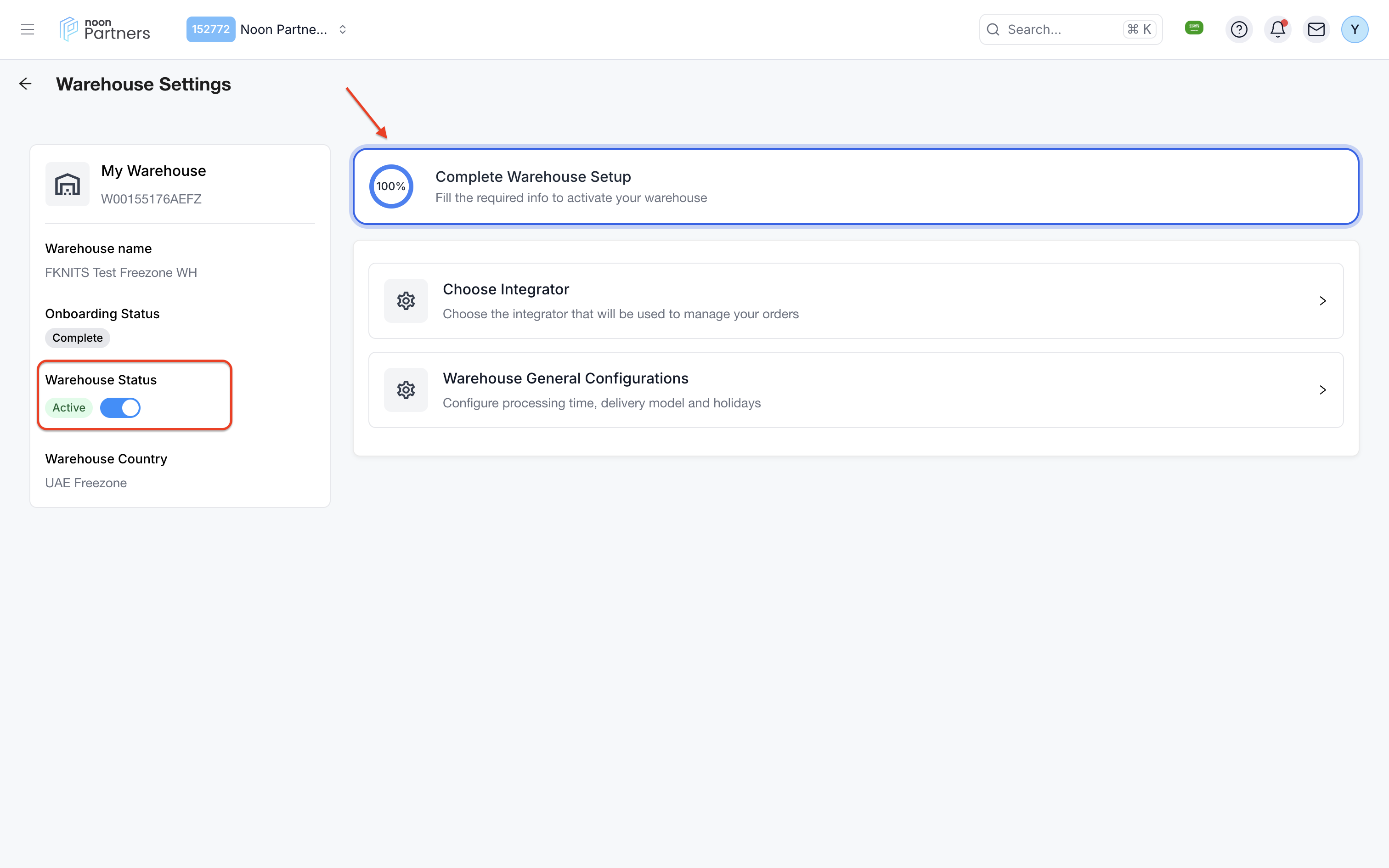
Task: Open the mail inbox icon
Action: click(x=1316, y=29)
